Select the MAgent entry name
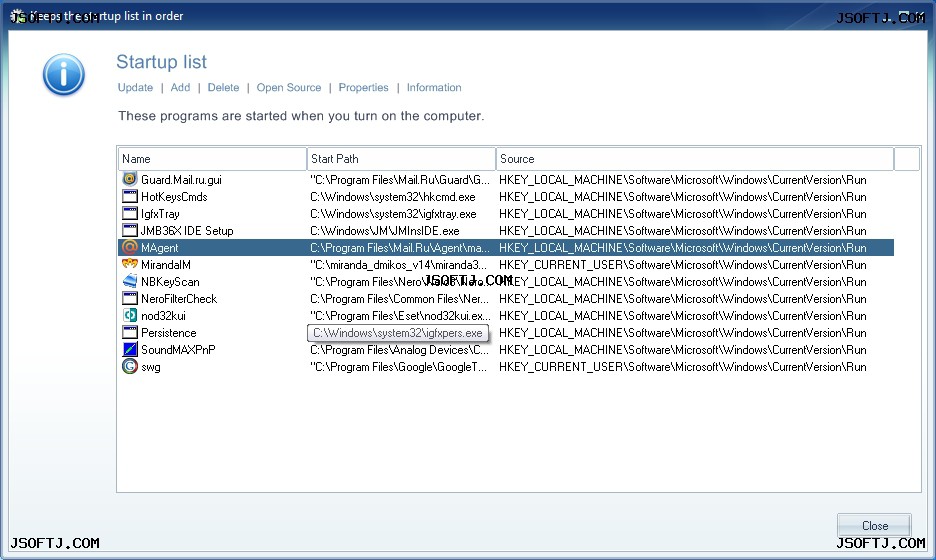This screenshot has height=560, width=936. pyautogui.click(x=159, y=248)
